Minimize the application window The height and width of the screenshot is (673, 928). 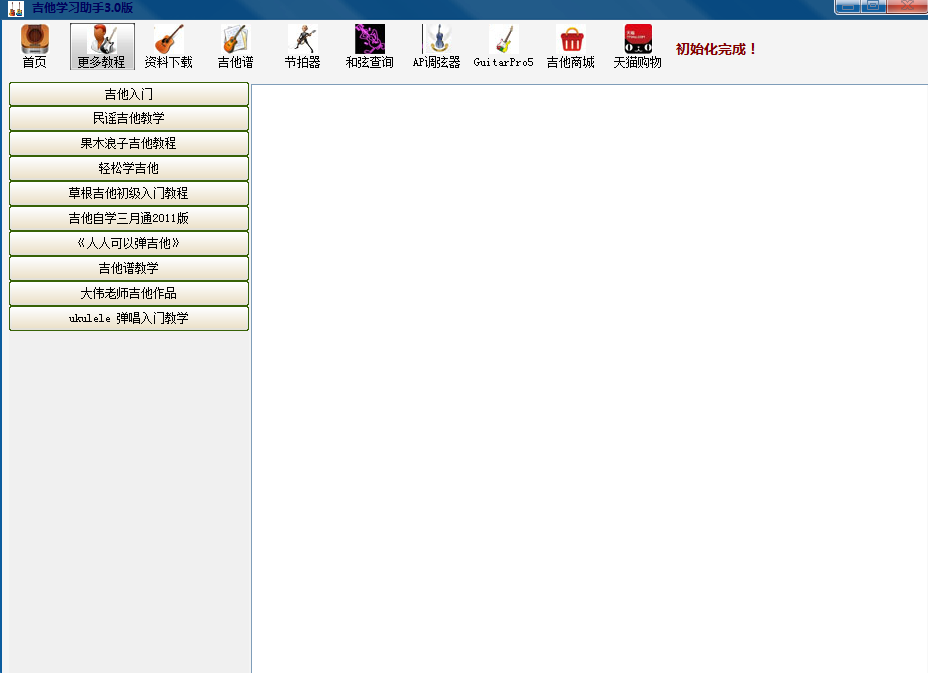coord(848,6)
